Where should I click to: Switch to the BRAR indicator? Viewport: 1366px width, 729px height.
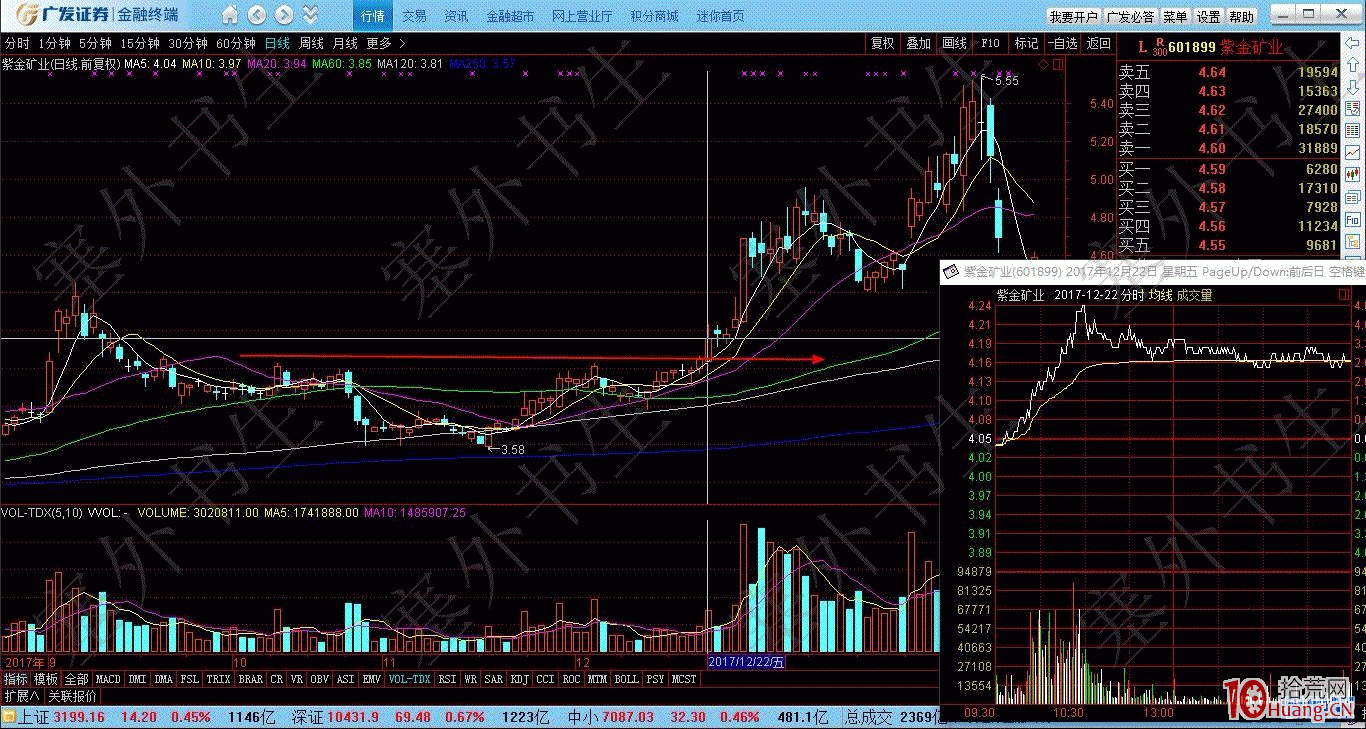(251, 679)
